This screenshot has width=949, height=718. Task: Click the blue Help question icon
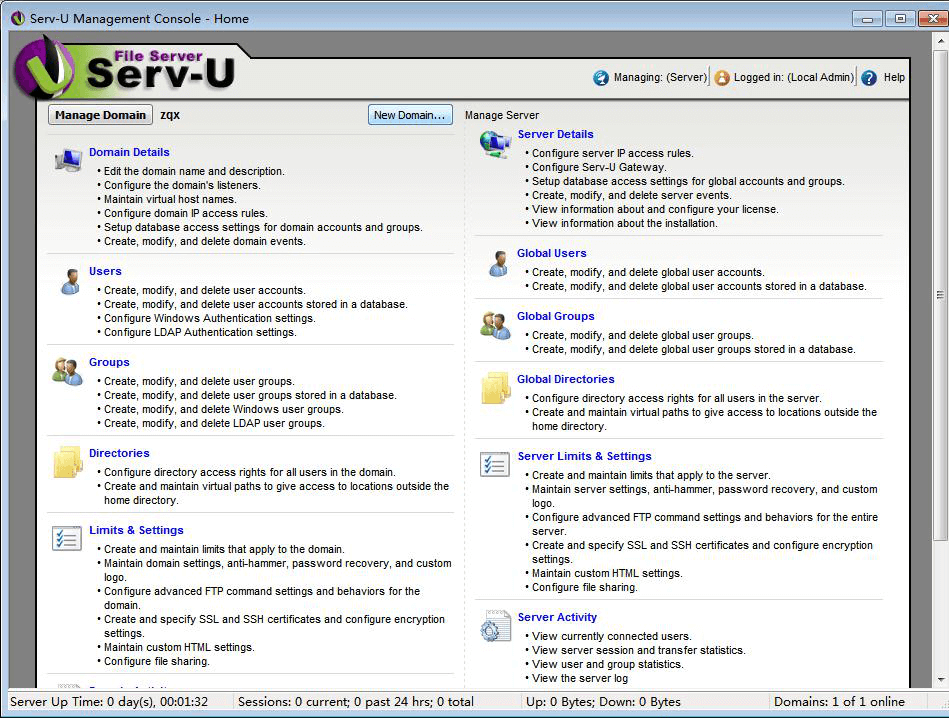click(x=869, y=77)
